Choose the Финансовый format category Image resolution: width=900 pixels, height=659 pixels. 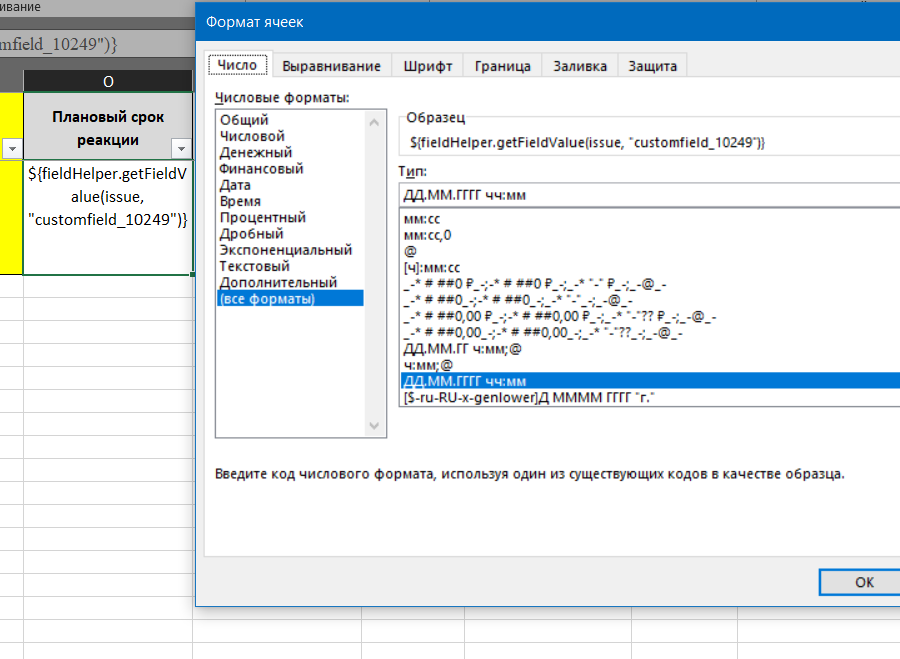pyautogui.click(x=290, y=168)
